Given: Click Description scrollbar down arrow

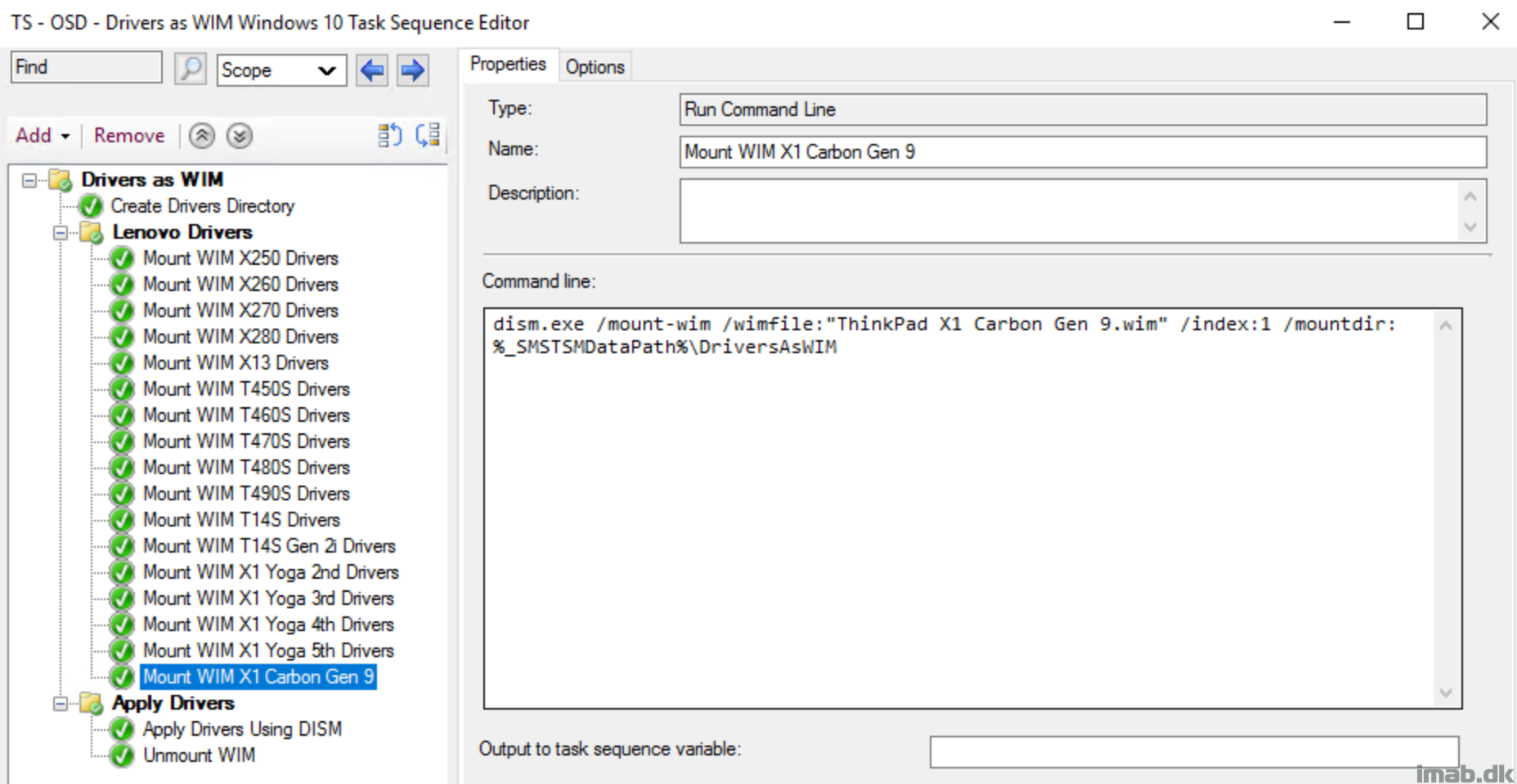Looking at the screenshot, I should [1470, 227].
